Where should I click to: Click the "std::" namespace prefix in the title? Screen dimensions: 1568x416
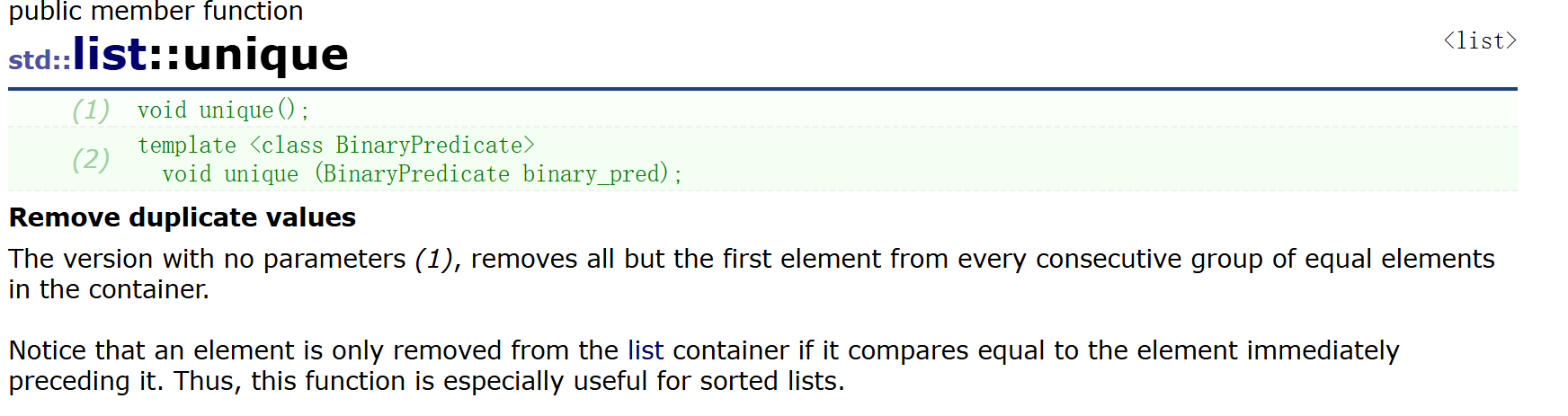(39, 60)
